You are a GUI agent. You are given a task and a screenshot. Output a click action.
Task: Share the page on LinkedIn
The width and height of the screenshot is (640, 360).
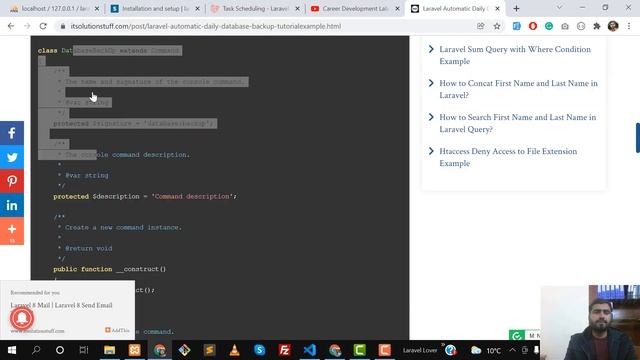tap(12, 205)
